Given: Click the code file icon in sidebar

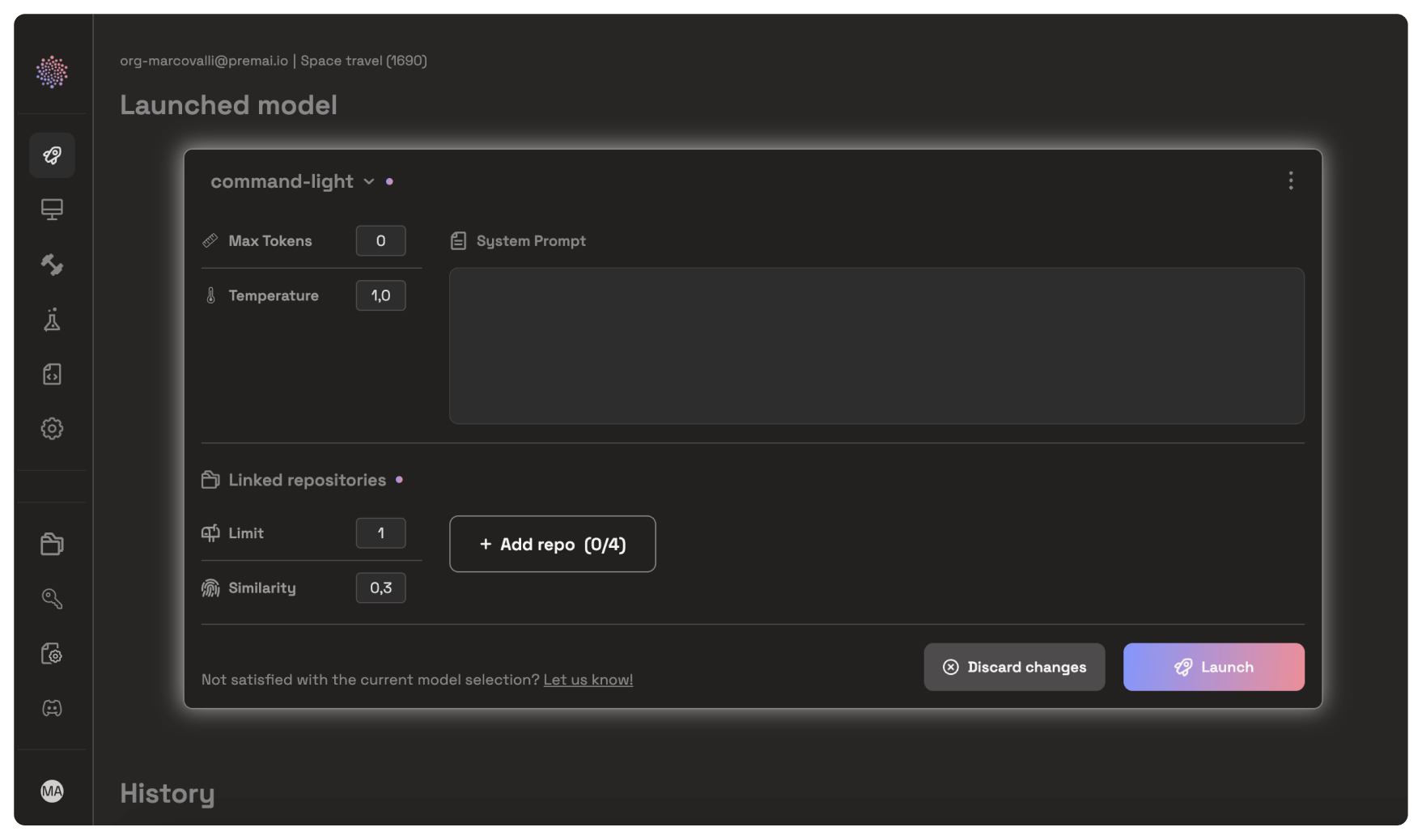Looking at the screenshot, I should [x=52, y=374].
